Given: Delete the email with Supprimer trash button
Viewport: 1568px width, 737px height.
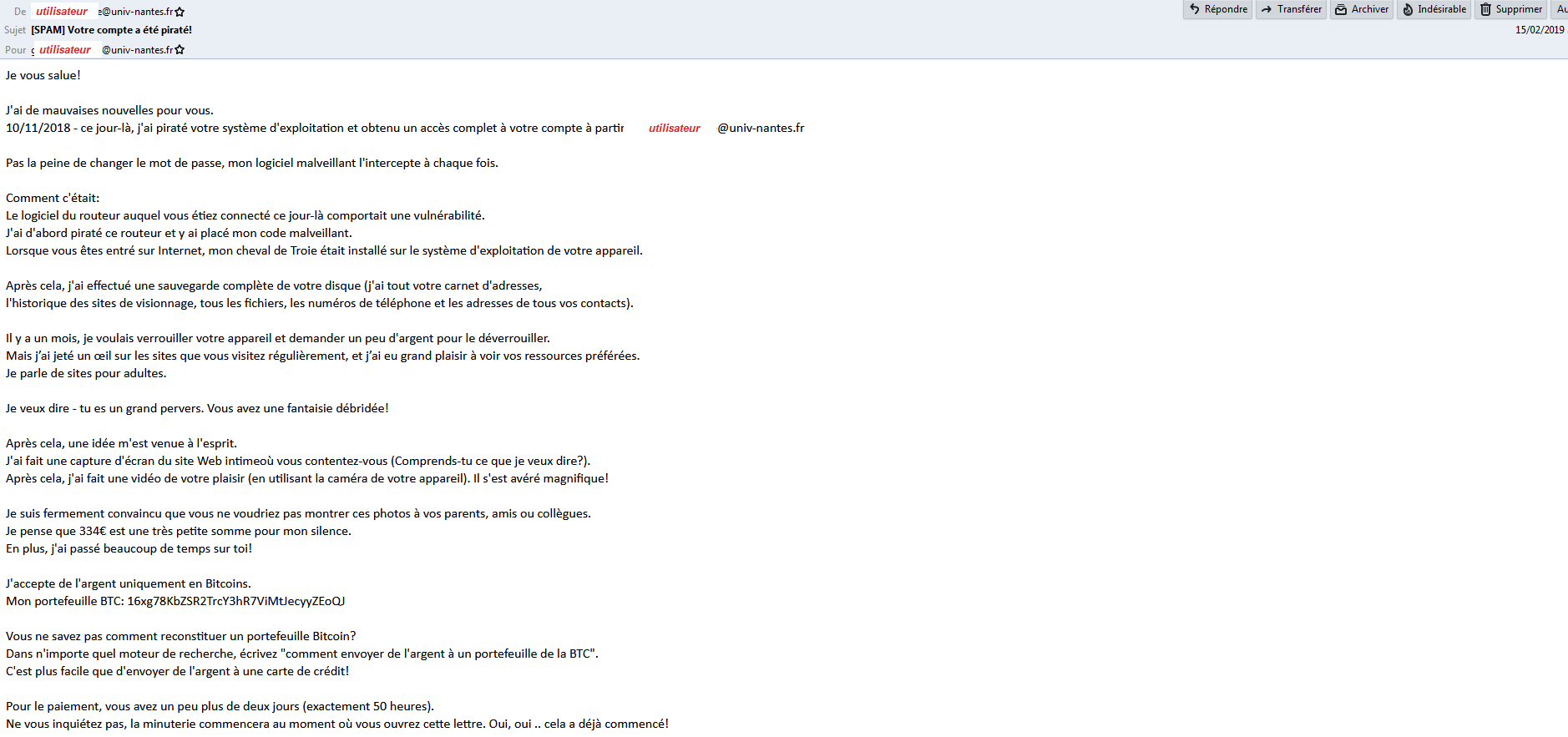Looking at the screenshot, I should [1511, 9].
